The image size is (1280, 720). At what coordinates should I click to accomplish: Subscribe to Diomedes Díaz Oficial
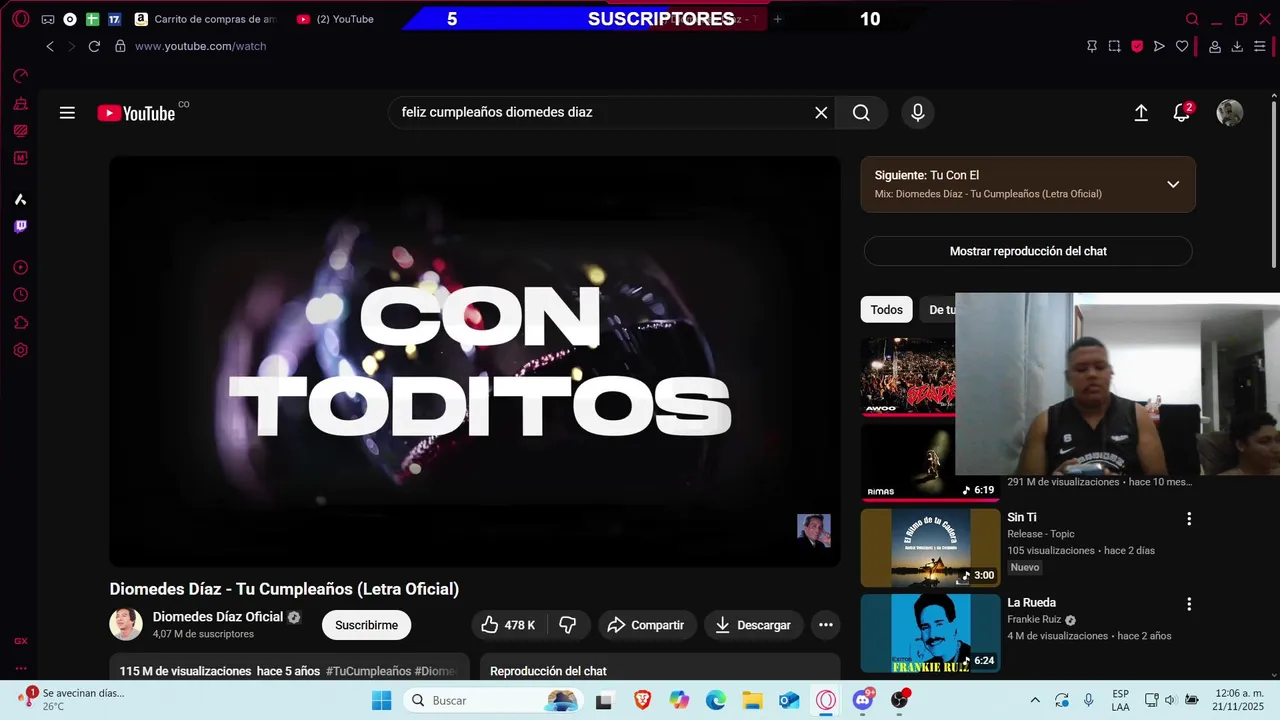coord(366,625)
